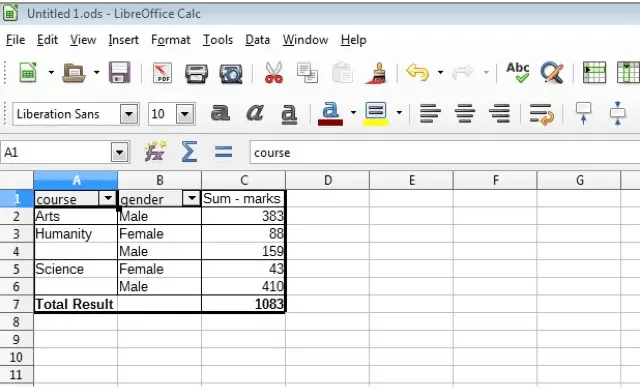Open the Undo history dropdown arrow
The image size is (640, 390).
[440, 73]
